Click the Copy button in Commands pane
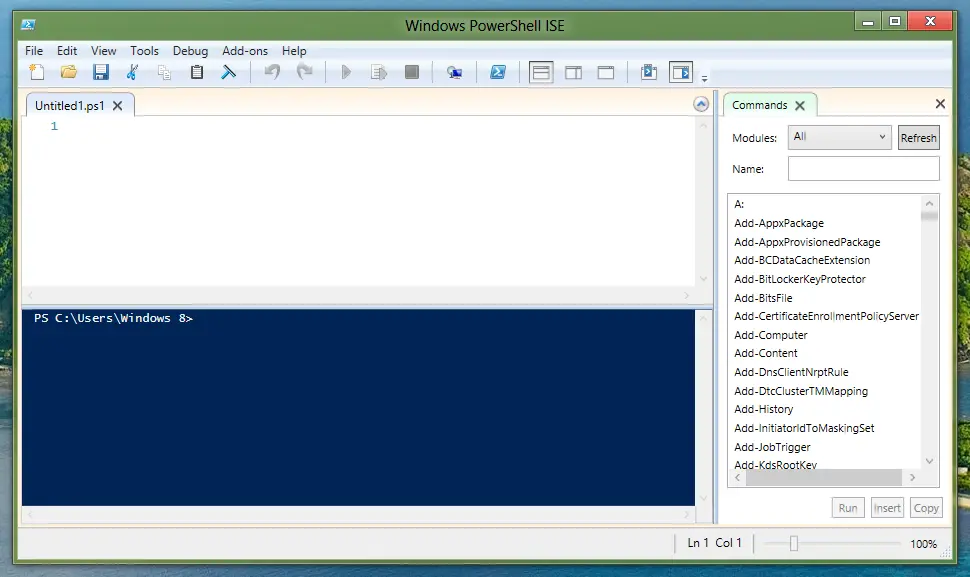This screenshot has width=970, height=577. 926,508
